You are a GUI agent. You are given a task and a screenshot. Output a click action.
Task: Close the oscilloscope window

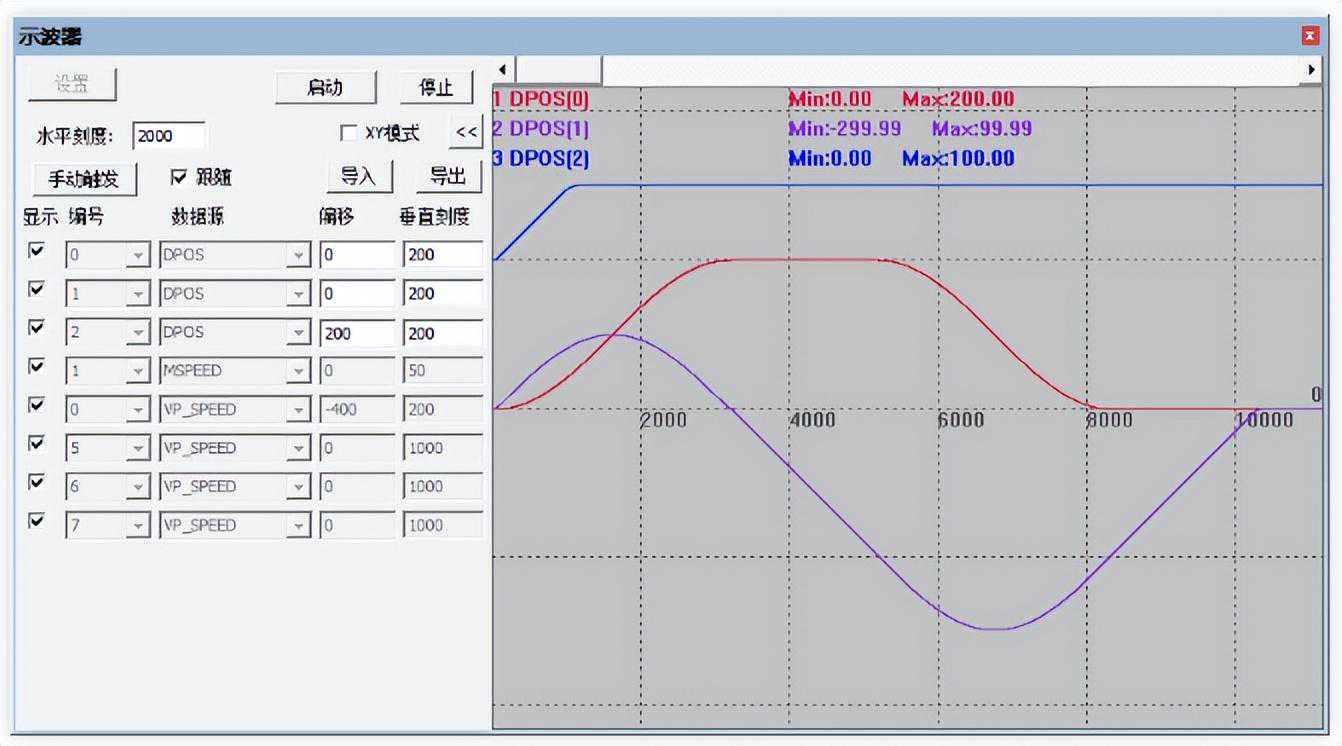point(1310,37)
